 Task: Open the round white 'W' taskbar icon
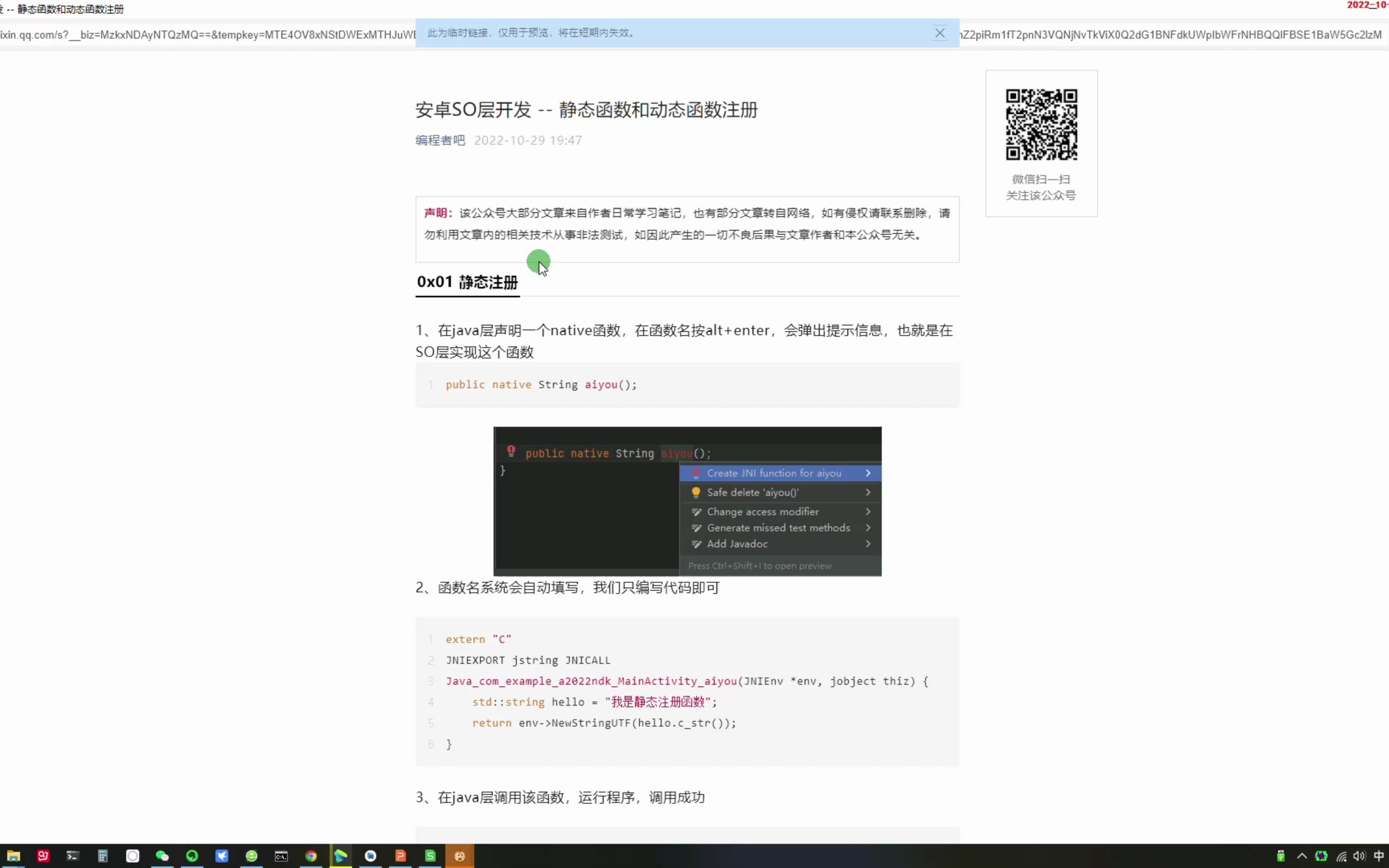tap(371, 856)
